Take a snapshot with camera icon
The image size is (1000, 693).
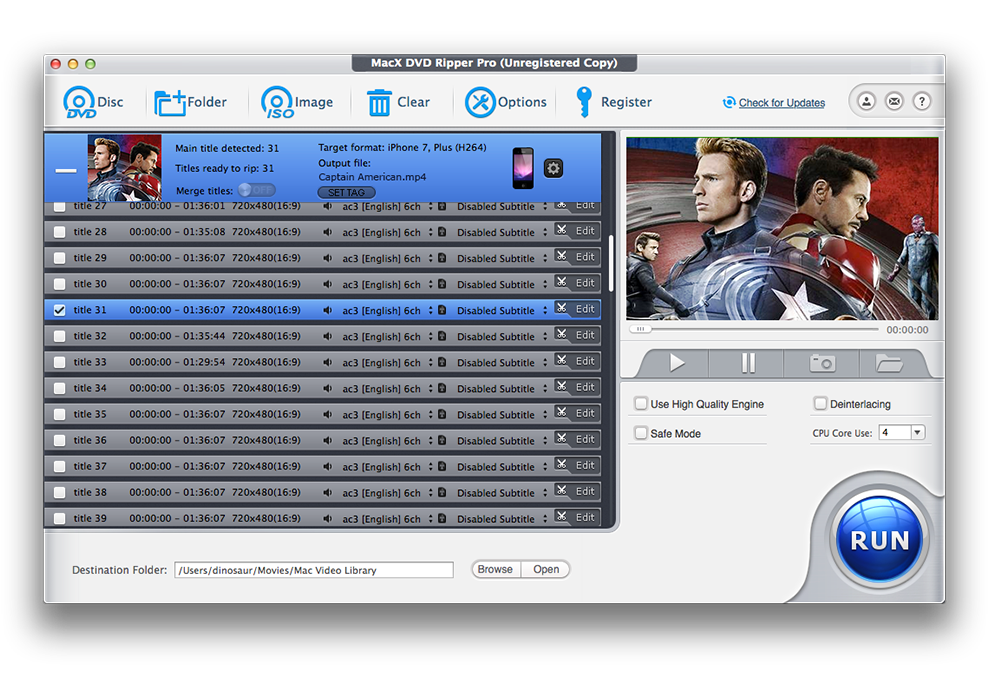(x=822, y=363)
